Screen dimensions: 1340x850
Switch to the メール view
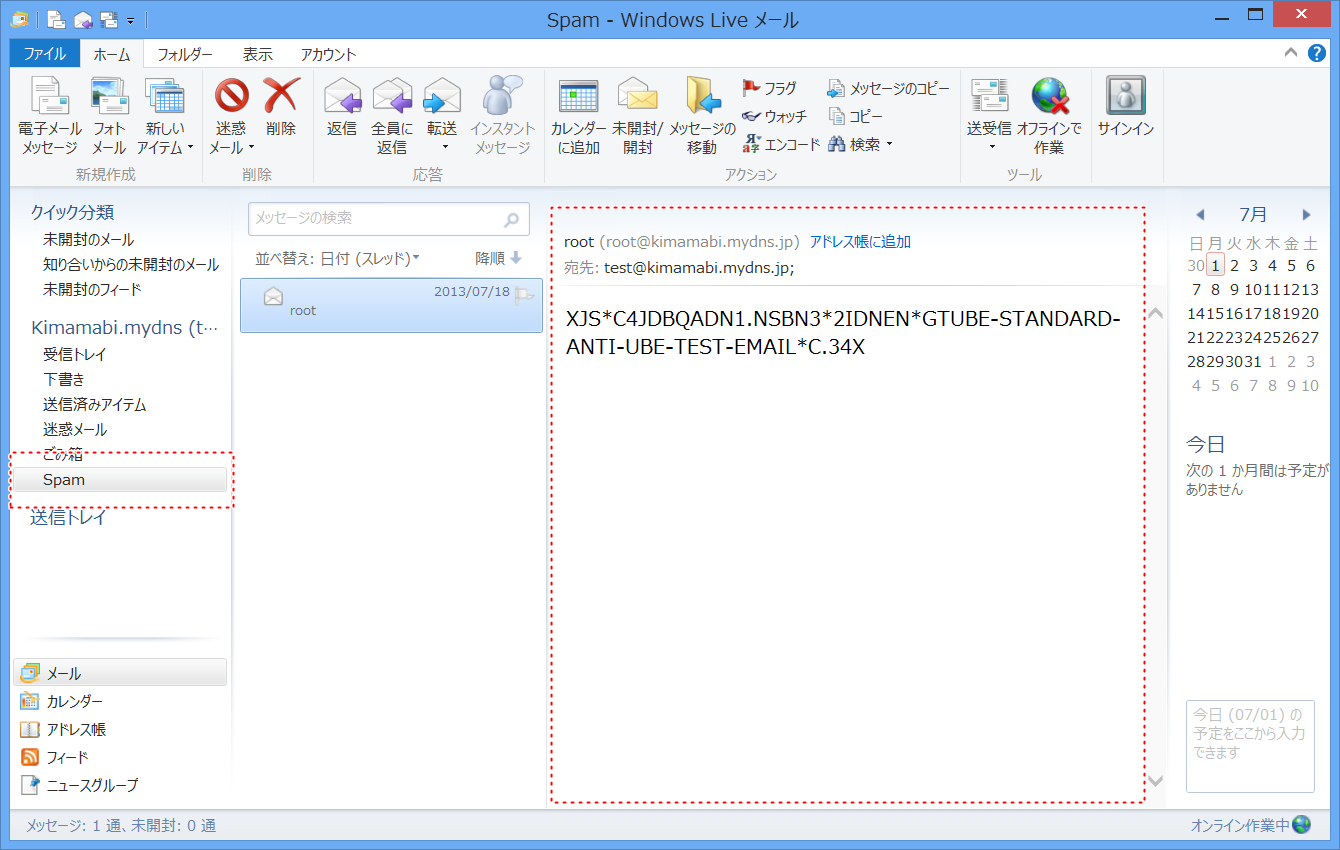point(120,673)
